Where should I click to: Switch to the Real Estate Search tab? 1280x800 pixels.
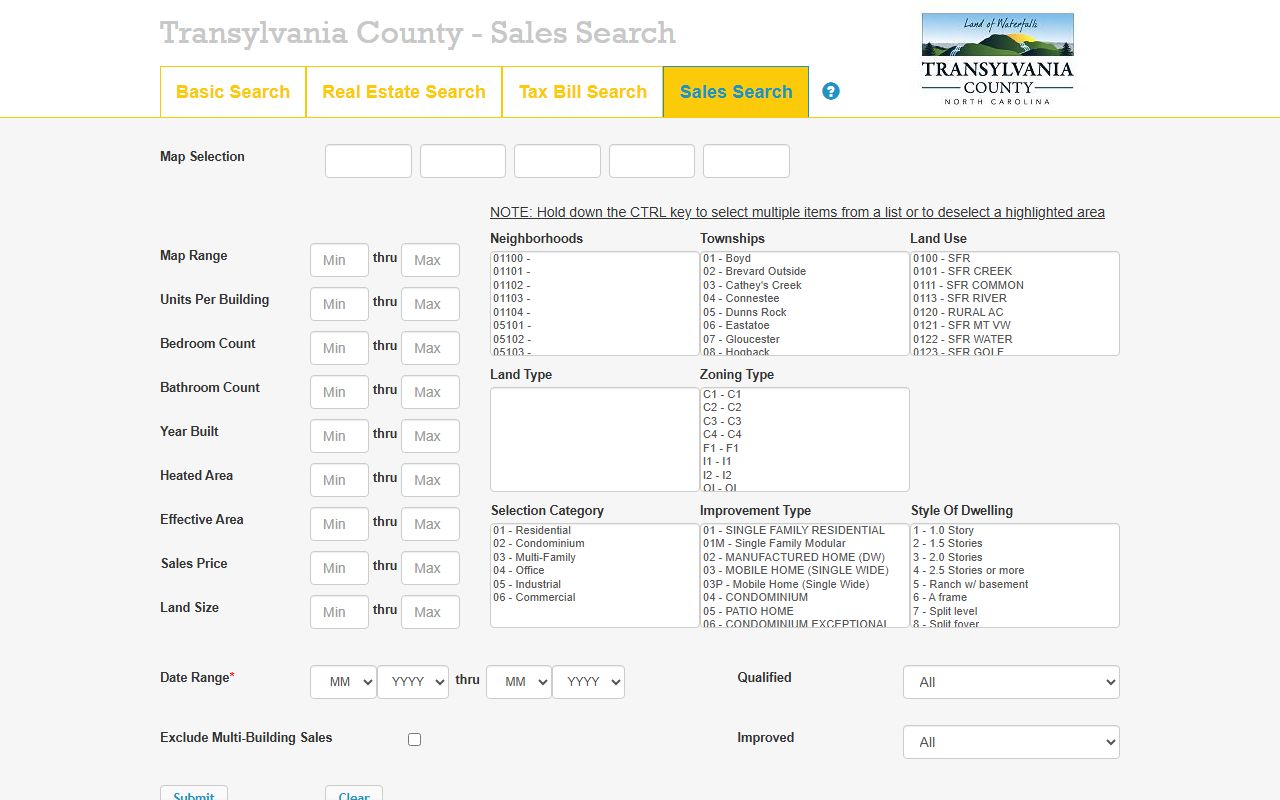pos(404,92)
